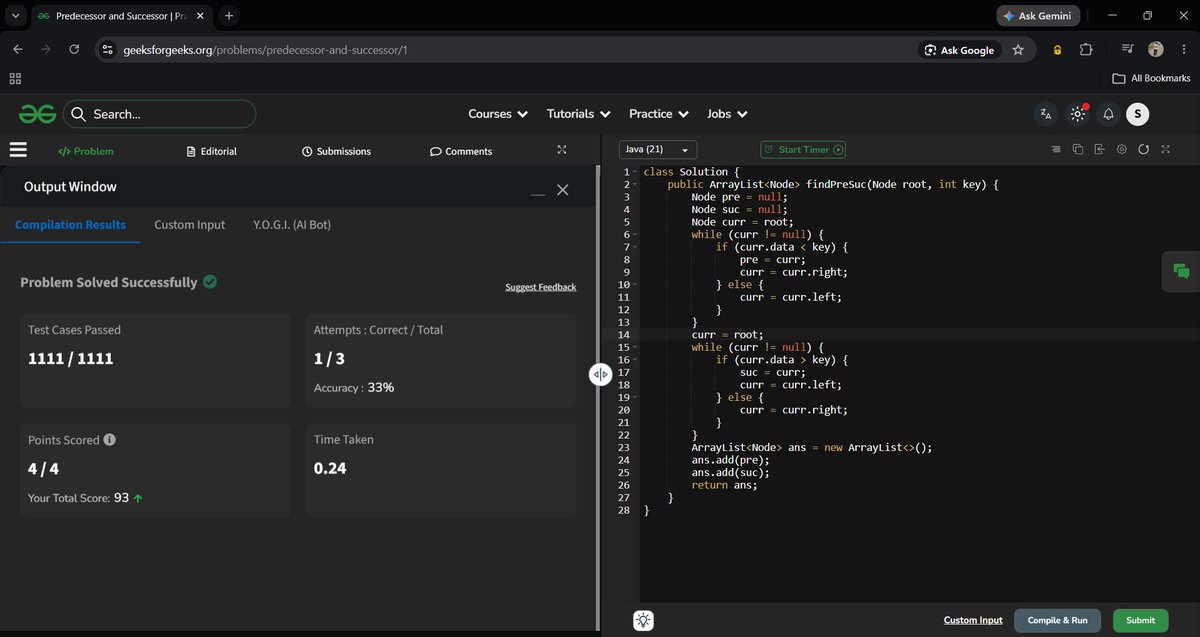Image resolution: width=1200 pixels, height=637 pixels.
Task: Click the code formatter icon in editor toolbar
Action: click(x=1056, y=150)
